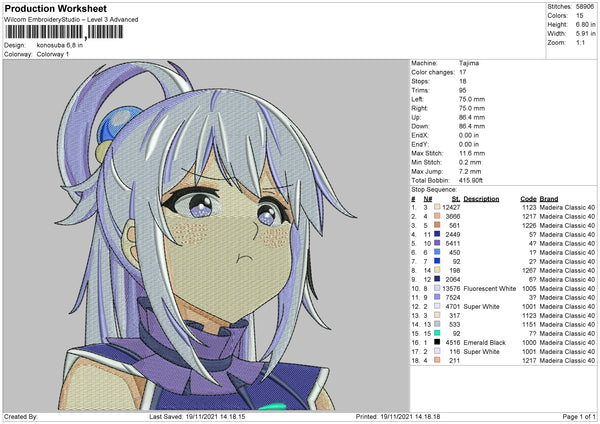Choose the dark blue swatch in row 4
The height and width of the screenshot is (424, 600).
tap(437, 234)
